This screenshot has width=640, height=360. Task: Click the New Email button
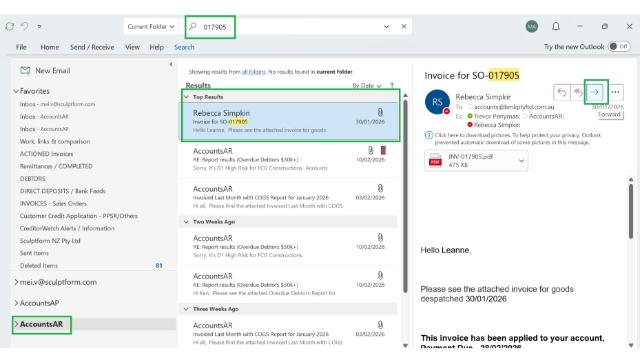45,71
